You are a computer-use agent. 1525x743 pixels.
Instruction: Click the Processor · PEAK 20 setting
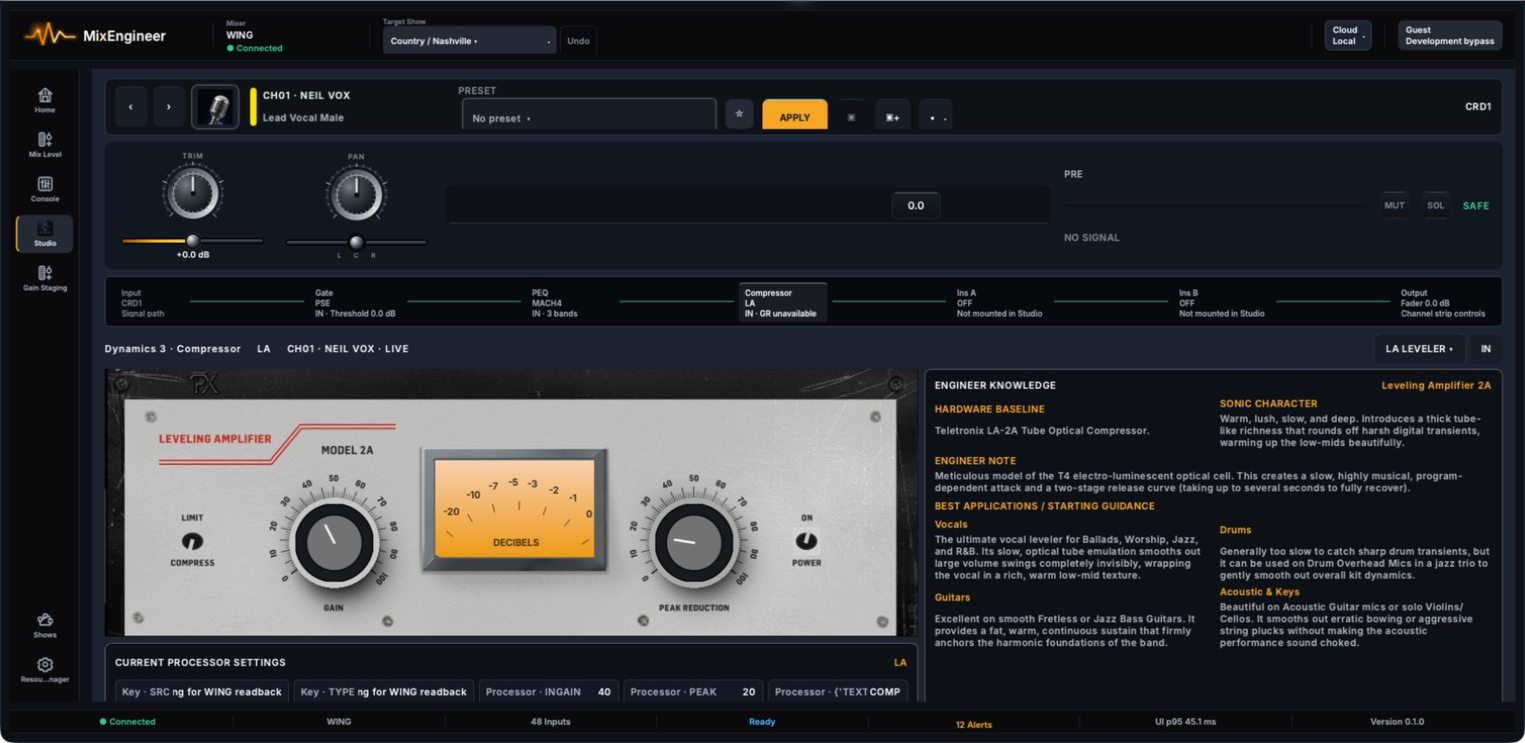point(693,691)
